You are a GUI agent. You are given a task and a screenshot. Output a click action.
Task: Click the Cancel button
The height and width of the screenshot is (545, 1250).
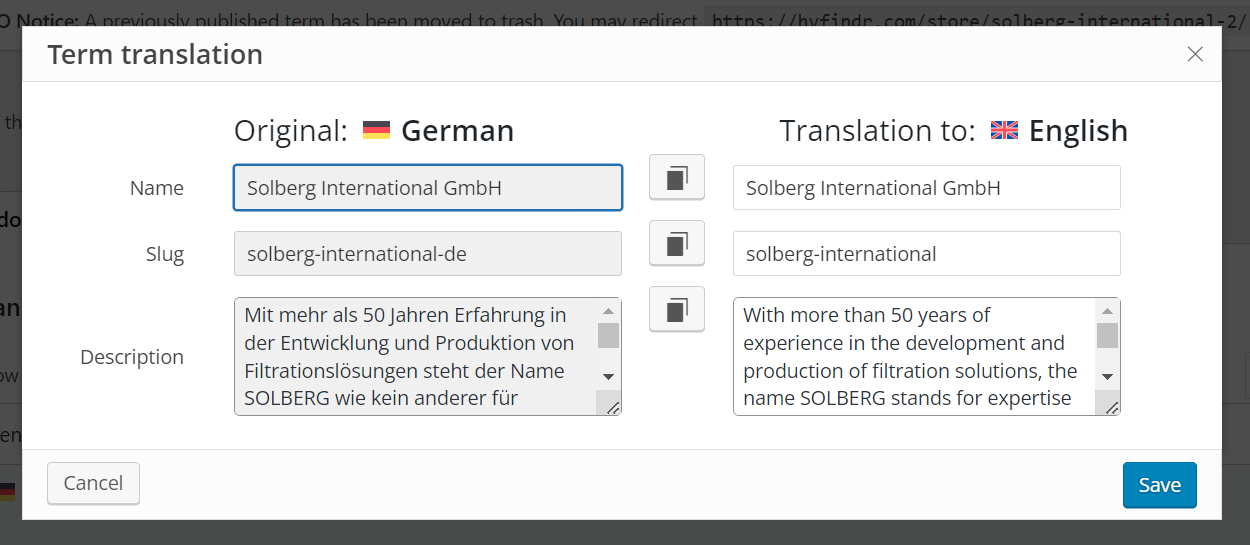93,483
